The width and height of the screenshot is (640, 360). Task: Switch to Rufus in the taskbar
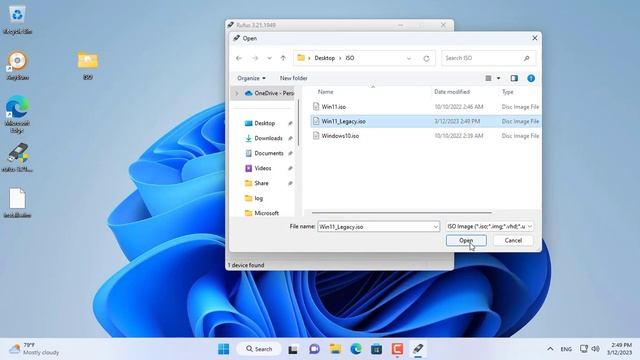[418, 349]
